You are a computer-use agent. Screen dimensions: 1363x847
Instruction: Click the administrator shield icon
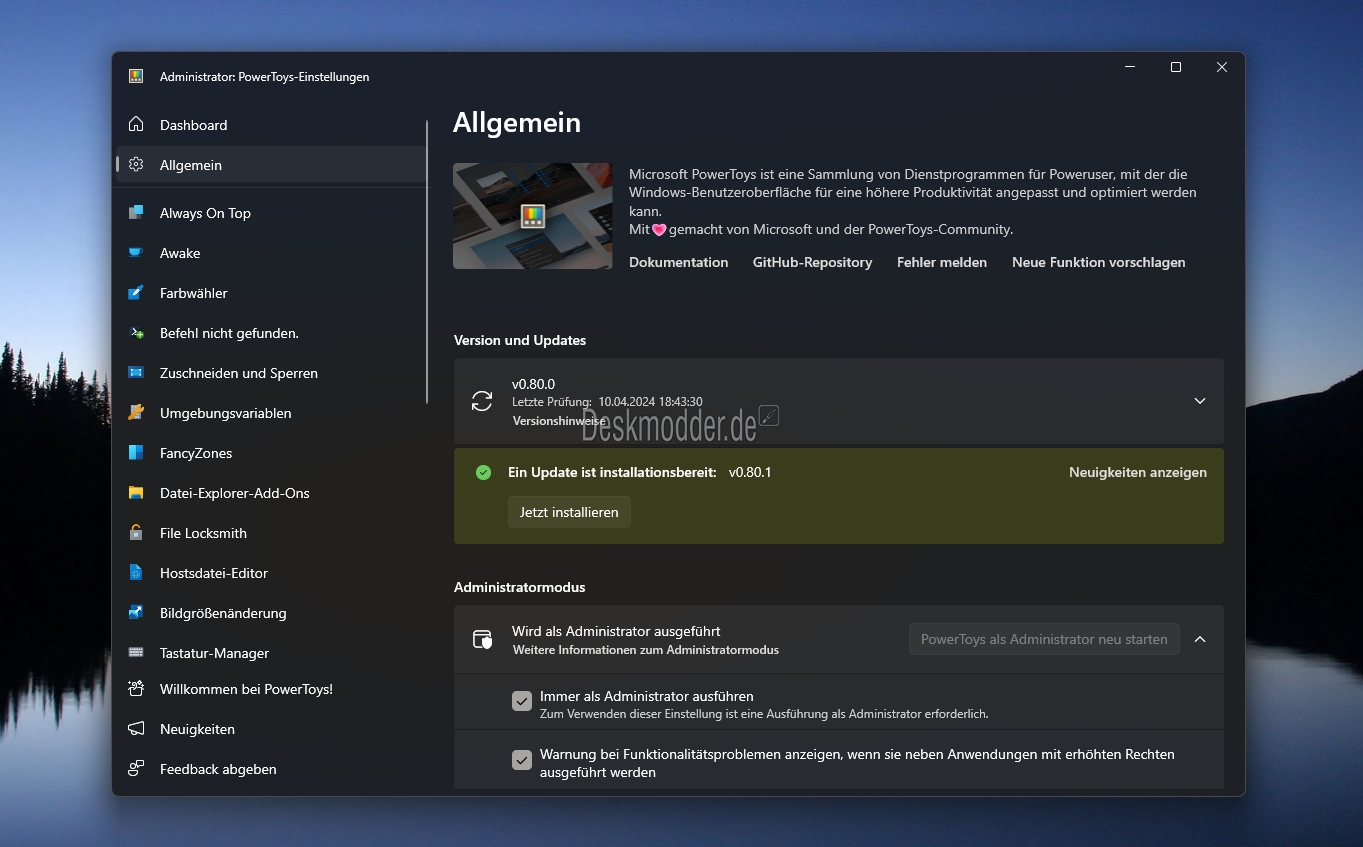point(482,639)
